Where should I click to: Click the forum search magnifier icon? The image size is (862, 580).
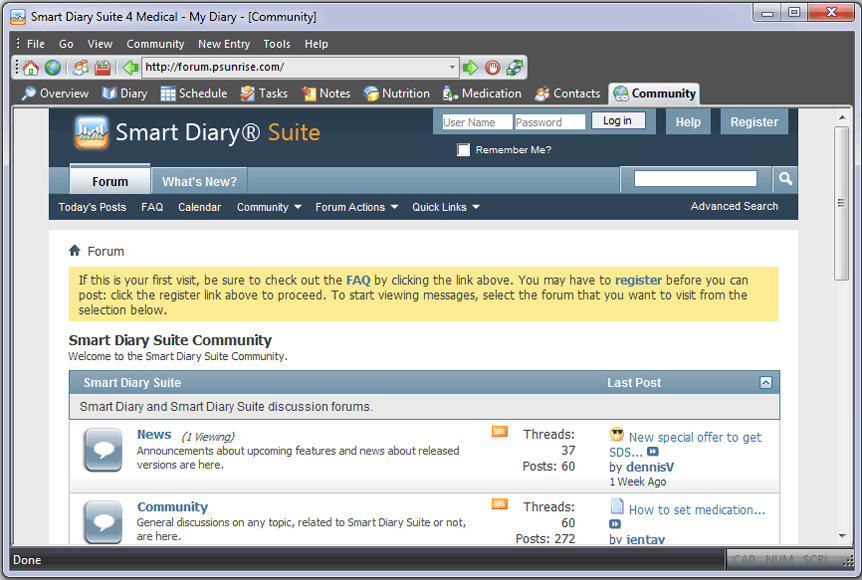[785, 179]
